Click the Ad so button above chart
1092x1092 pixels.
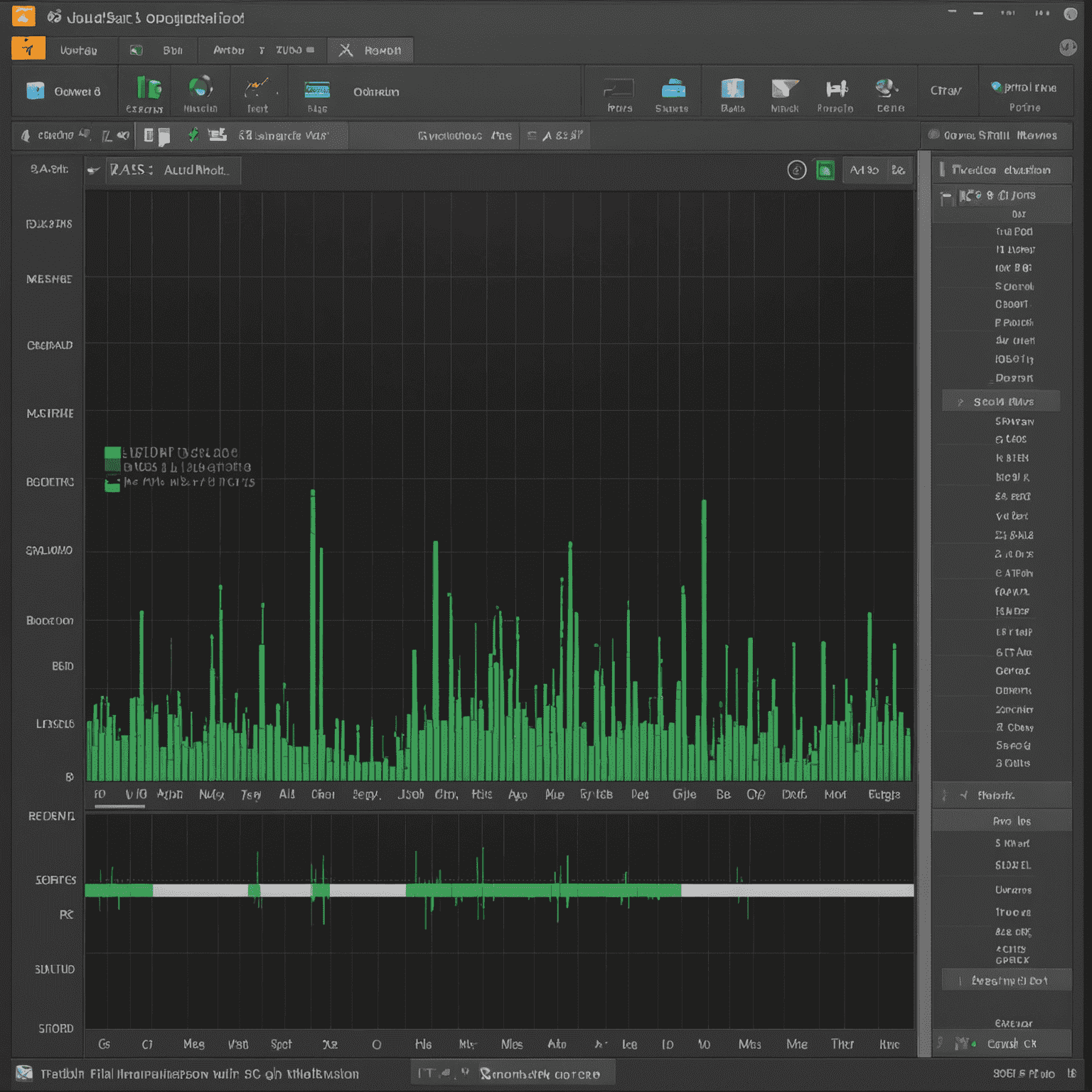click(864, 170)
